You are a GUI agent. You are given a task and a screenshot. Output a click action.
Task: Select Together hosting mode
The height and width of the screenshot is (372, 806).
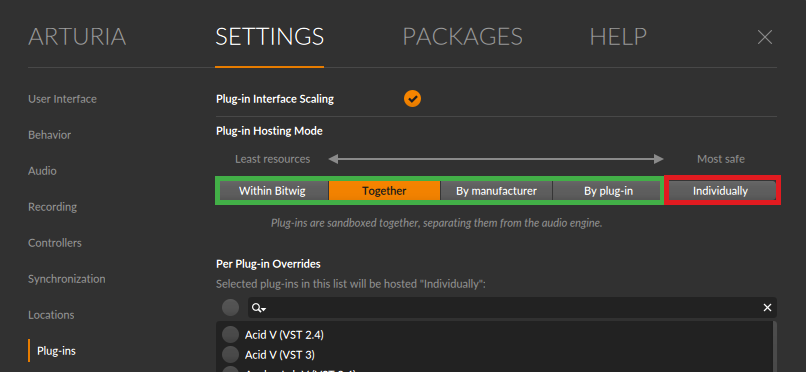[x=384, y=191]
